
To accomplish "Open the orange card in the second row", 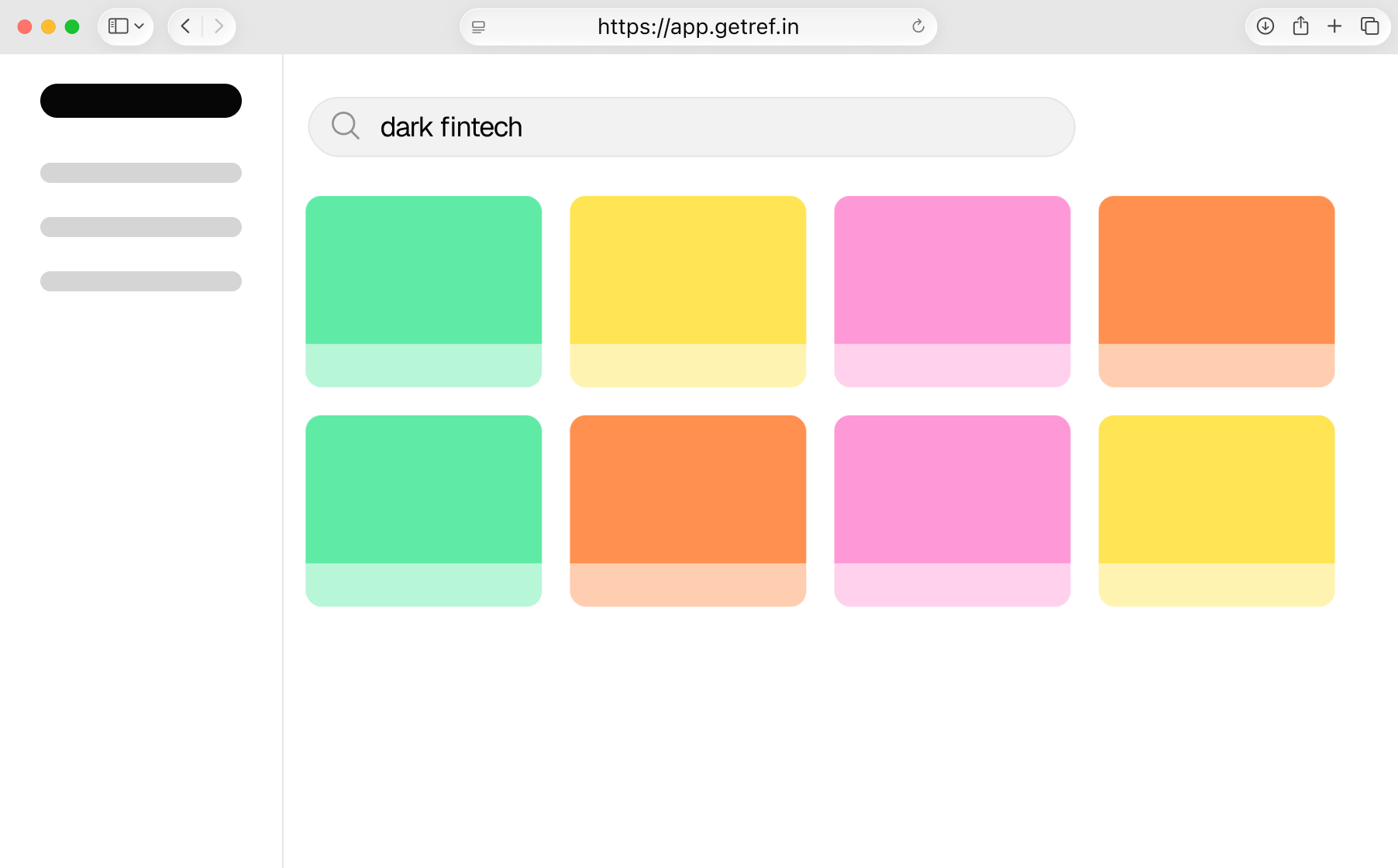I will click(x=688, y=511).
